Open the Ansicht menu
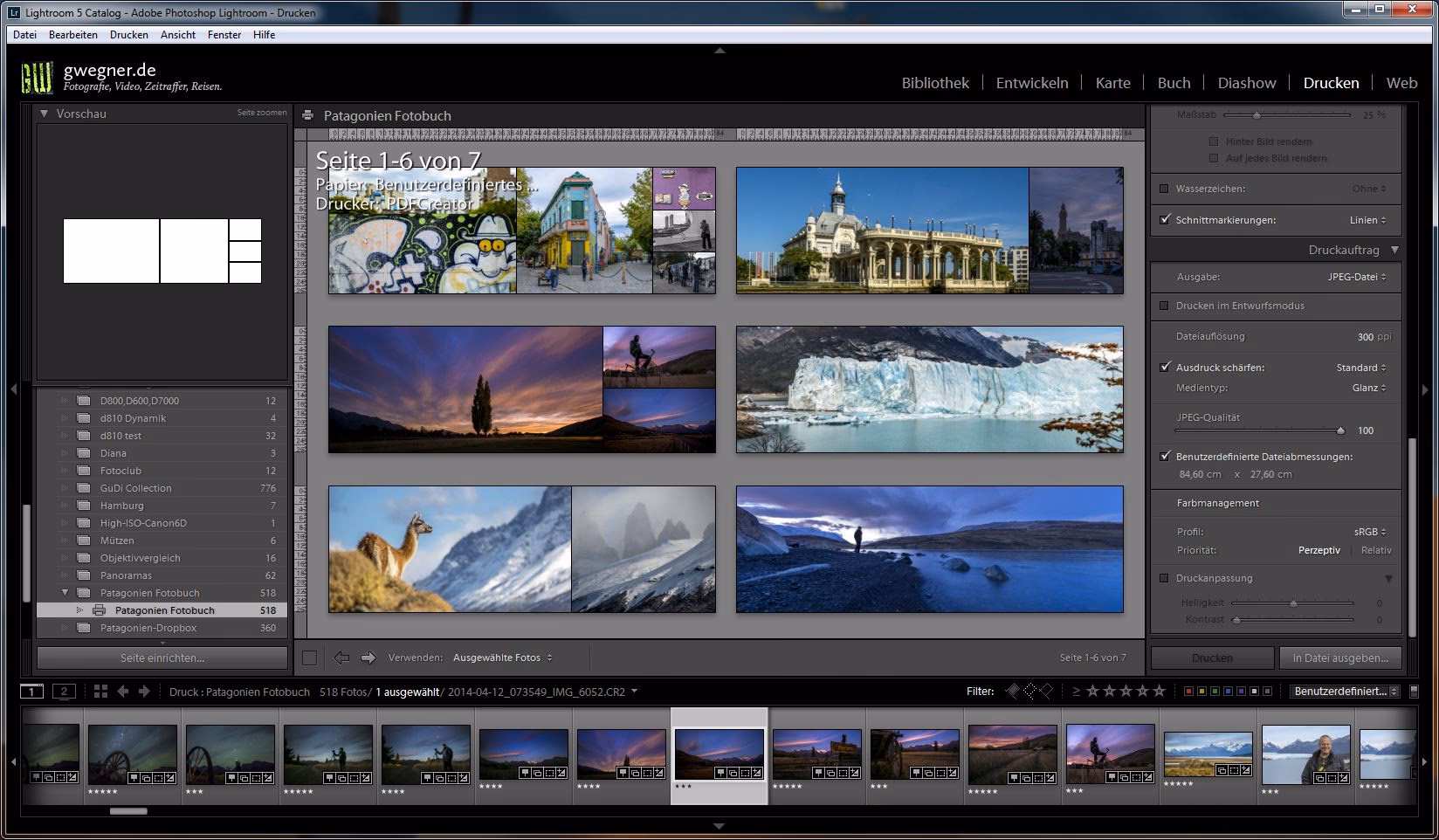 pyautogui.click(x=178, y=35)
